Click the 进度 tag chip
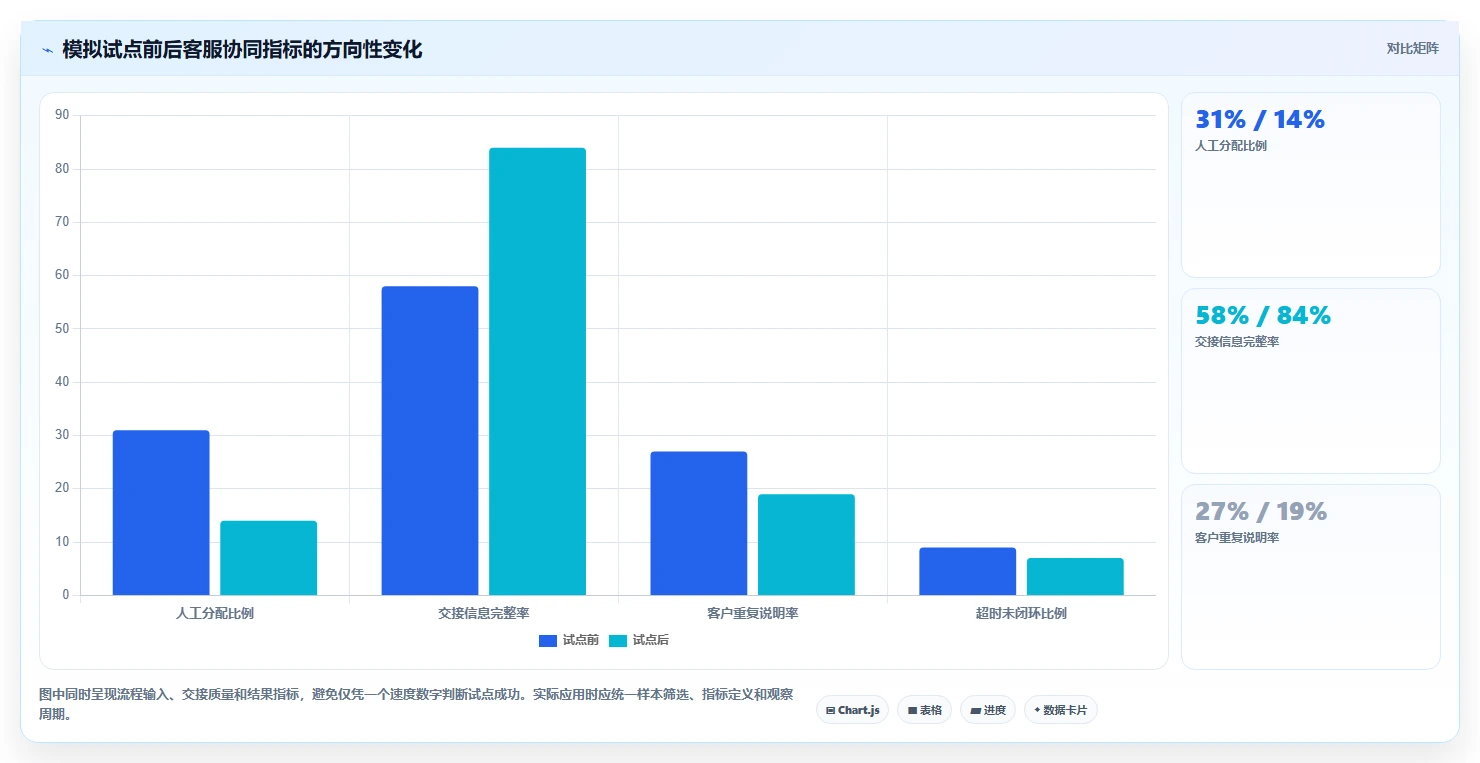This screenshot has height=763, width=1480. coord(987,710)
